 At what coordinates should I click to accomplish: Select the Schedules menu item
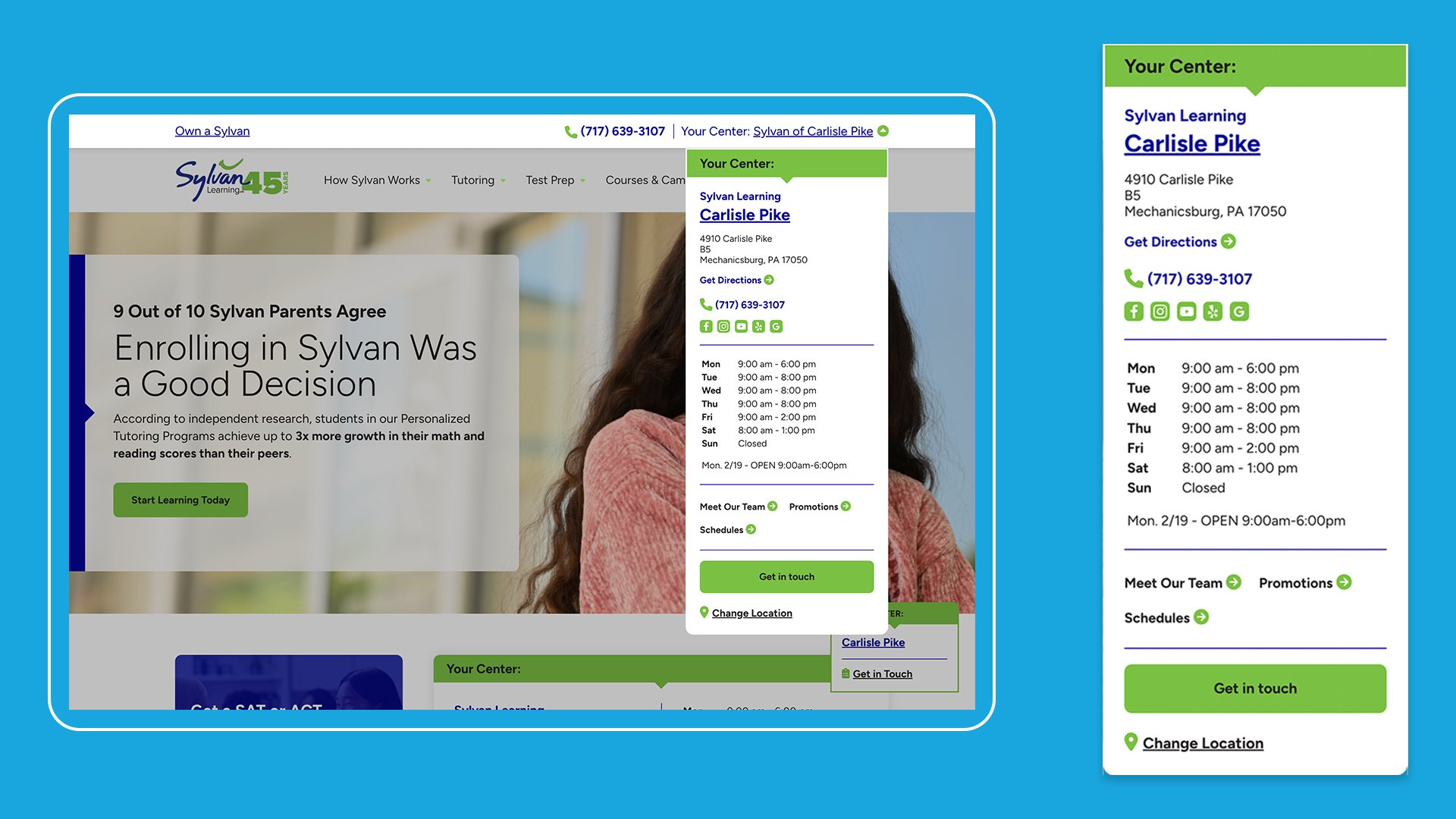tap(721, 529)
